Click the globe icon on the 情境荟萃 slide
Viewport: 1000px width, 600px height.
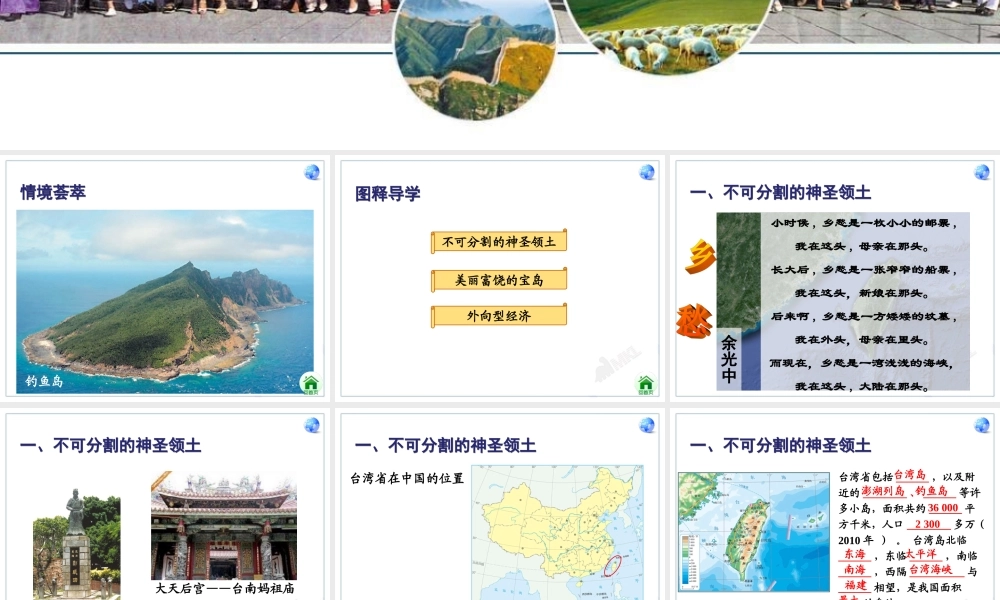point(312,172)
